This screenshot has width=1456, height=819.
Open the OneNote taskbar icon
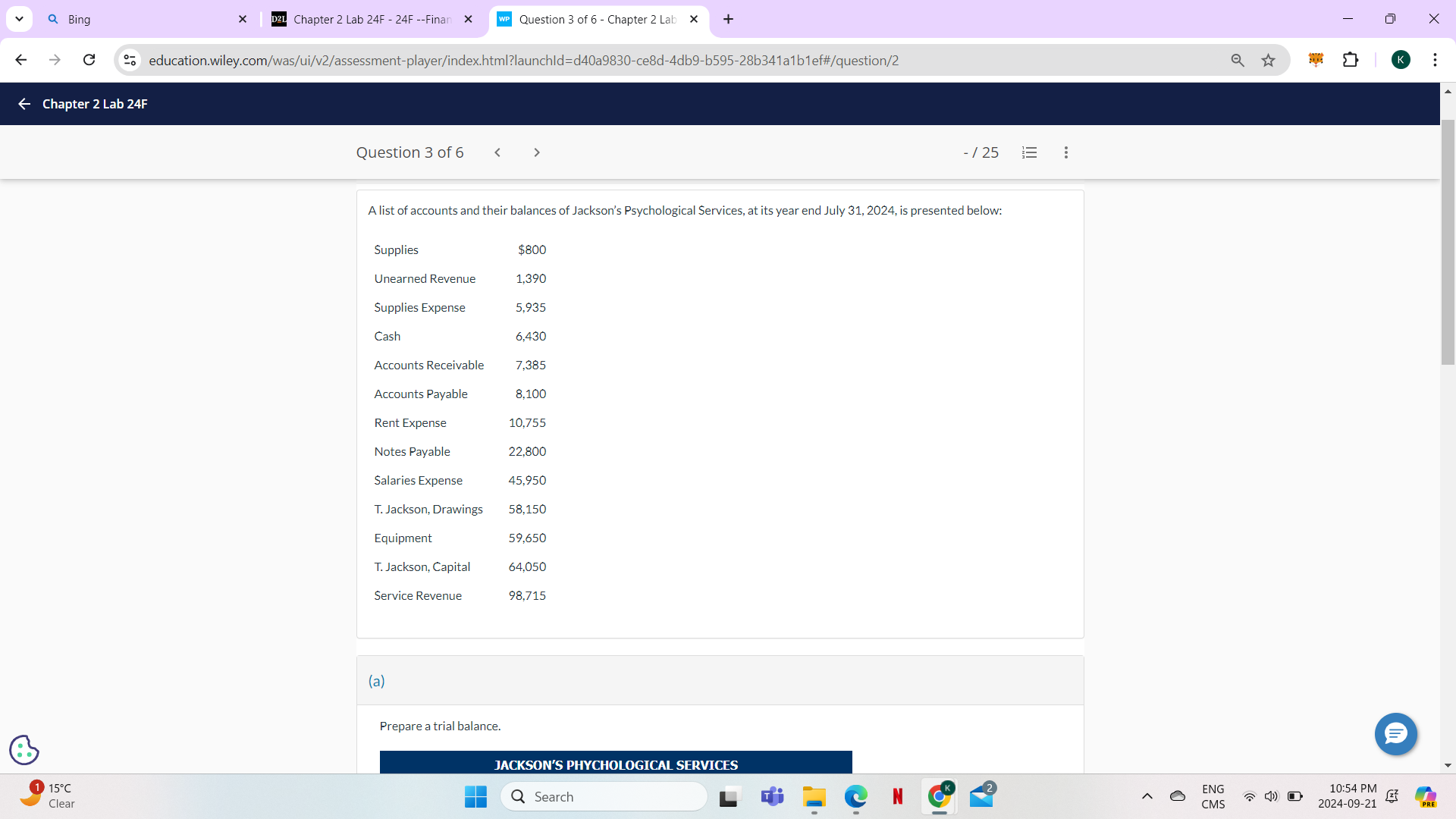tap(897, 797)
